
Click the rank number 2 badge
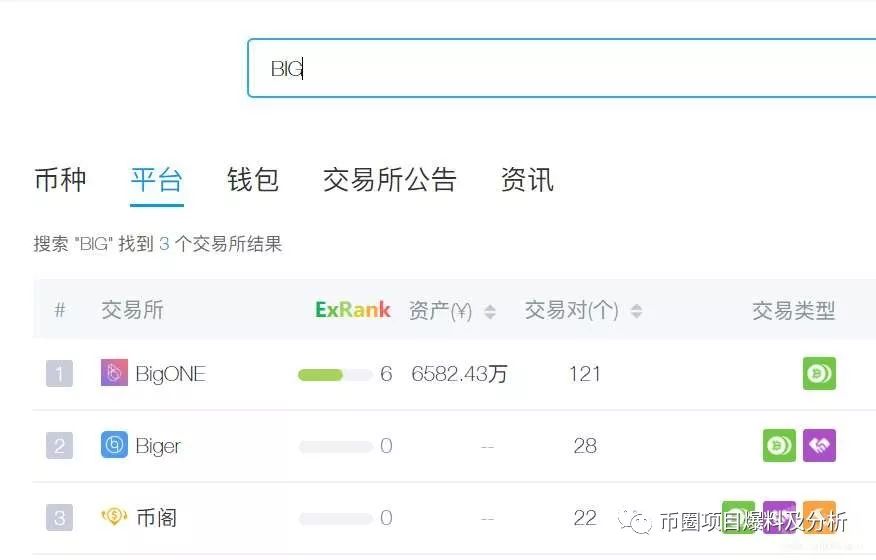click(59, 445)
